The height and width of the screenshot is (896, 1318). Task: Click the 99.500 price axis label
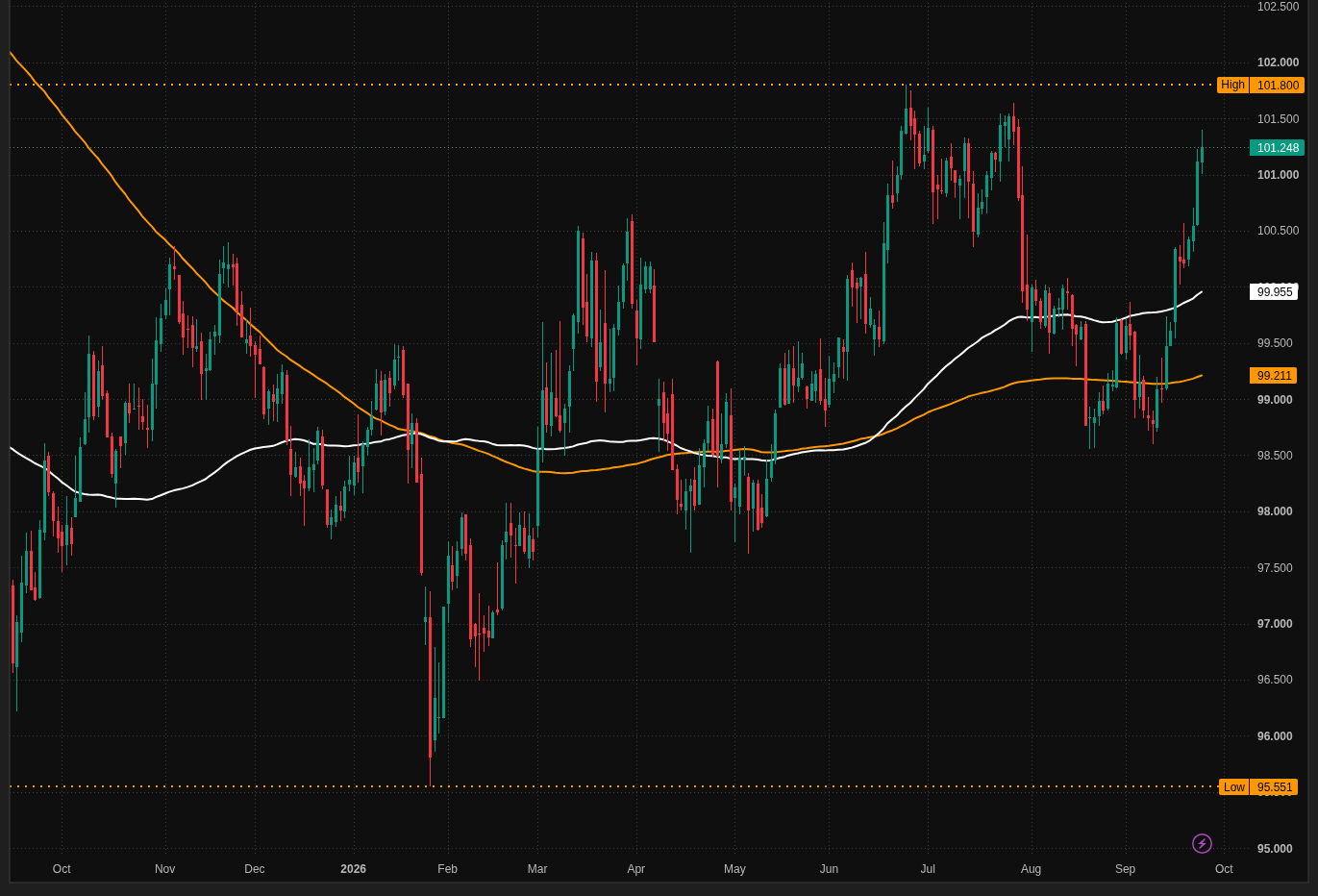(x=1275, y=343)
